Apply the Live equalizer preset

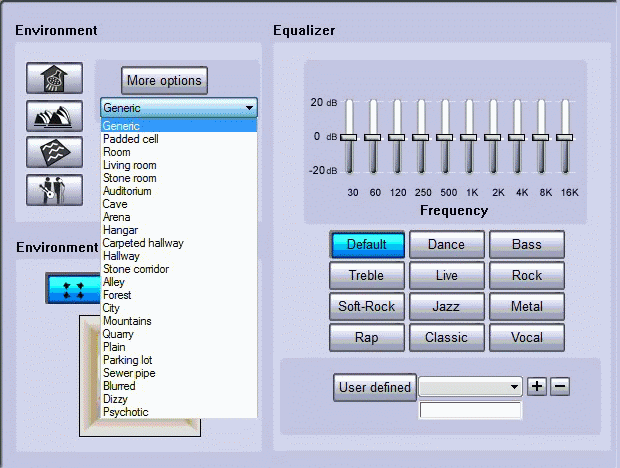(x=447, y=276)
